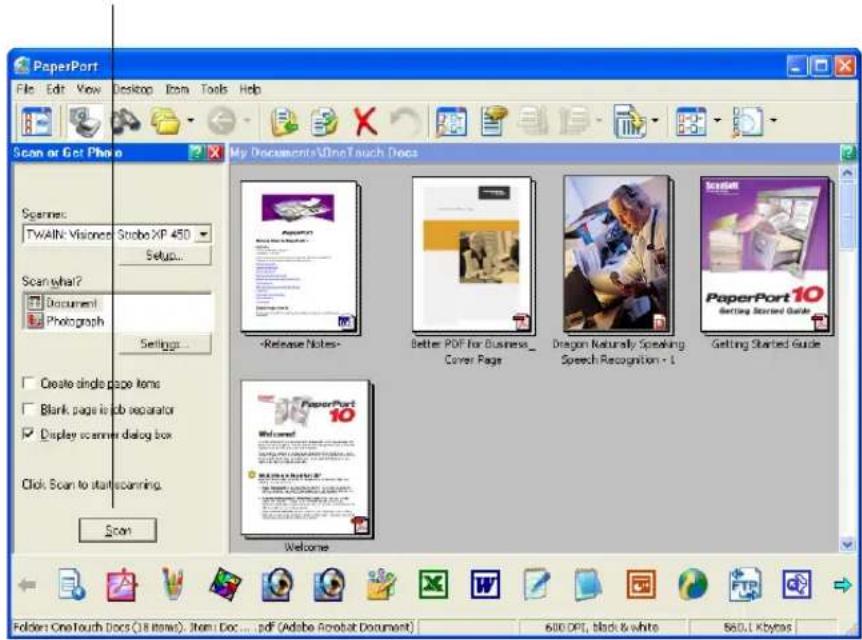Open the Desktop menu
Viewport: 862px width, 640px height.
[x=133, y=89]
